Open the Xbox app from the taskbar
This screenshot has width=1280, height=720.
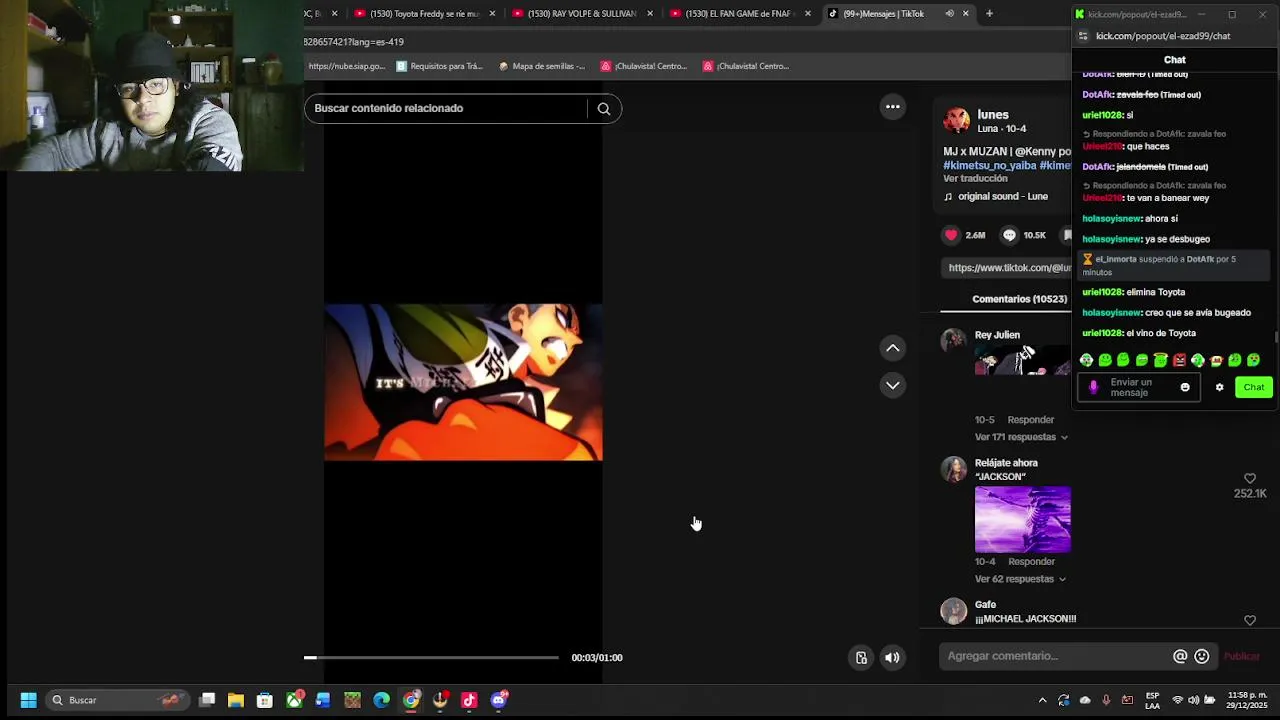pyautogui.click(x=294, y=700)
